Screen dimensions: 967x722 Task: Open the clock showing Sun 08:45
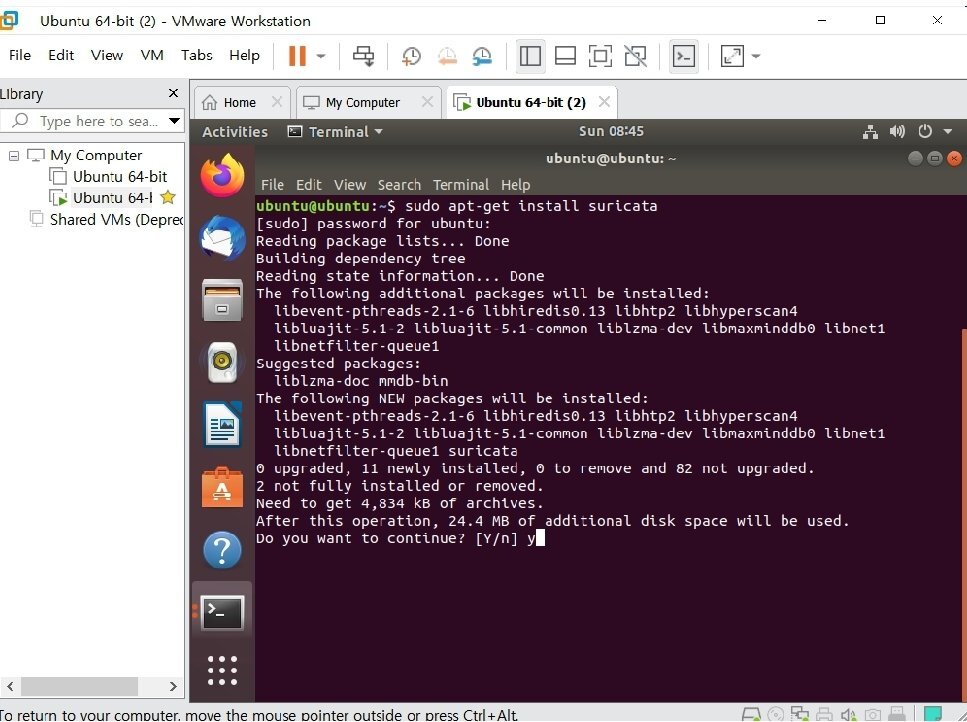(x=611, y=131)
